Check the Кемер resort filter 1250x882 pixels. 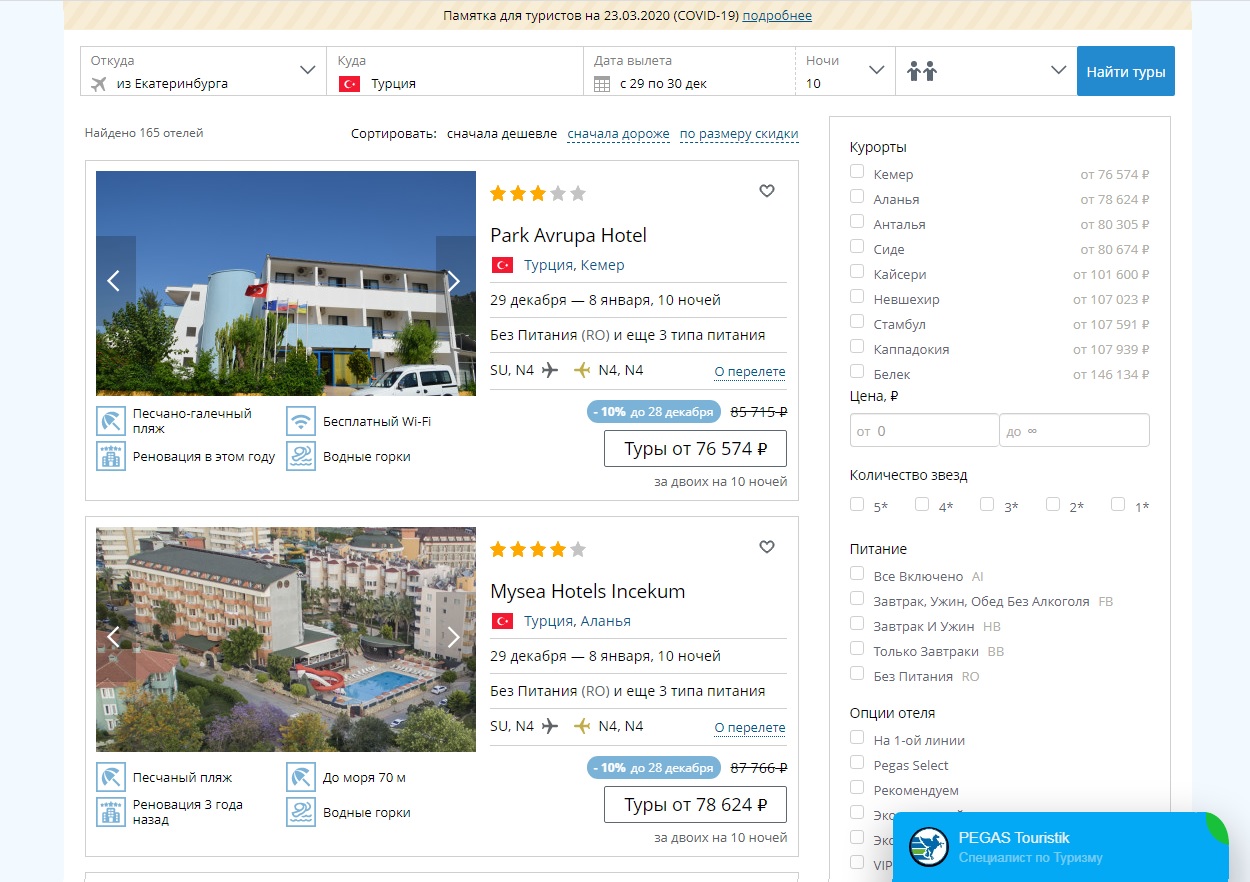tap(857, 171)
